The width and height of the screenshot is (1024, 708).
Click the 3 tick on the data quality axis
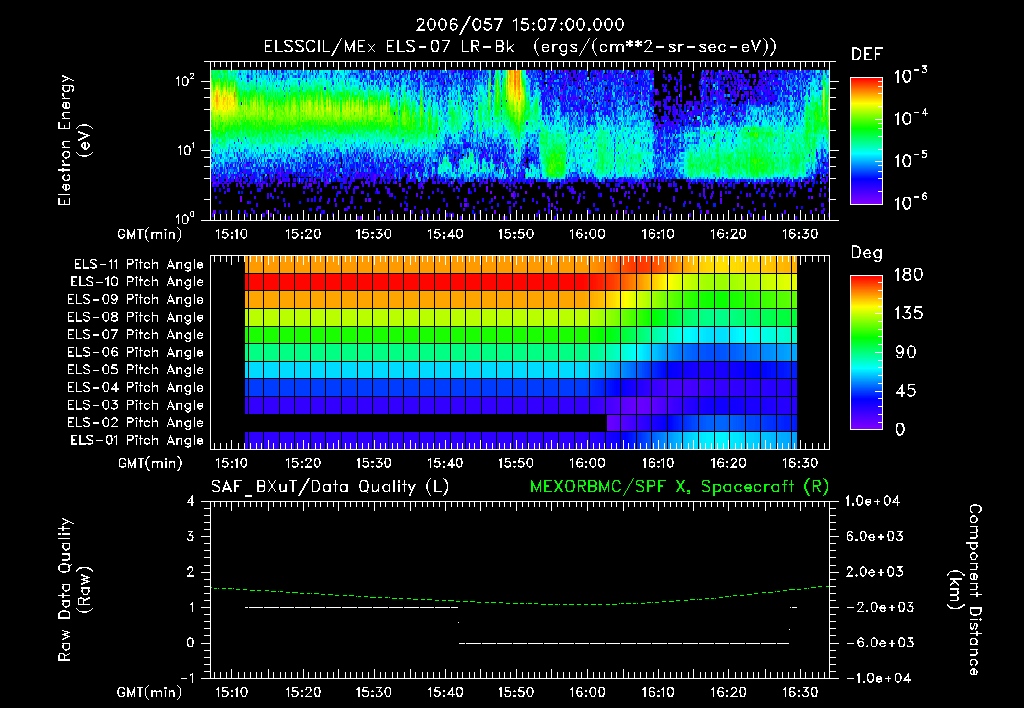coord(191,537)
